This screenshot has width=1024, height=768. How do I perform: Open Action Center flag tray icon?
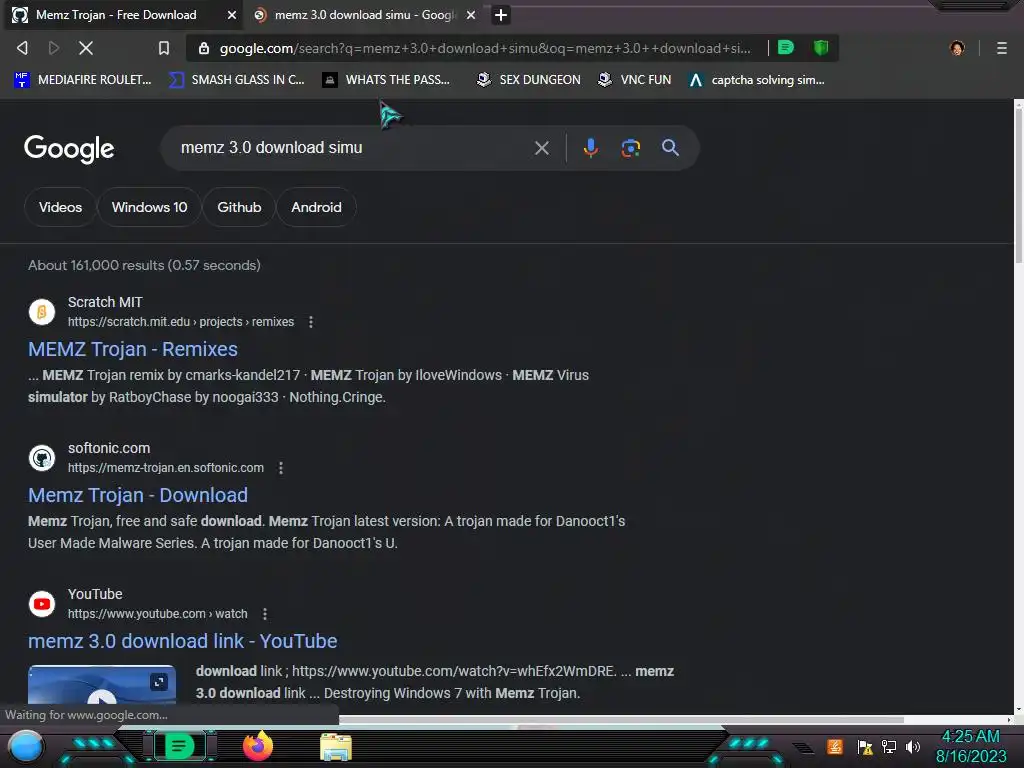click(865, 747)
